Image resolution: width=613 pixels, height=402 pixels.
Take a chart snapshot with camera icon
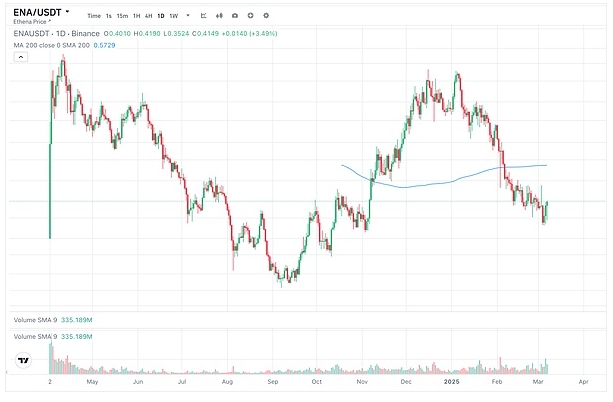[x=235, y=16]
